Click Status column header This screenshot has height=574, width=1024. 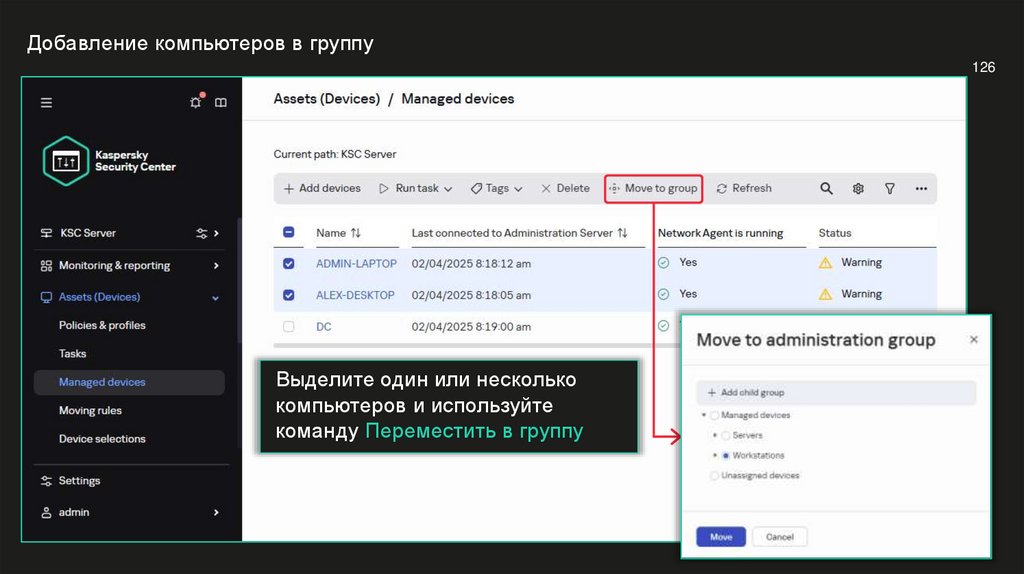[x=835, y=233]
